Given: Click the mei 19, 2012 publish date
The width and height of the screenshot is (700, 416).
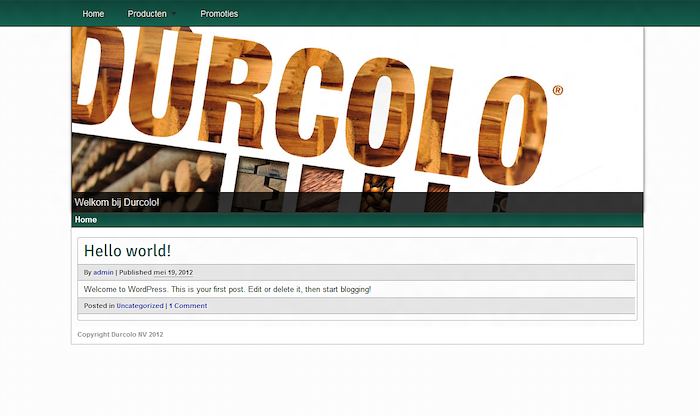Looking at the screenshot, I should click(173, 272).
